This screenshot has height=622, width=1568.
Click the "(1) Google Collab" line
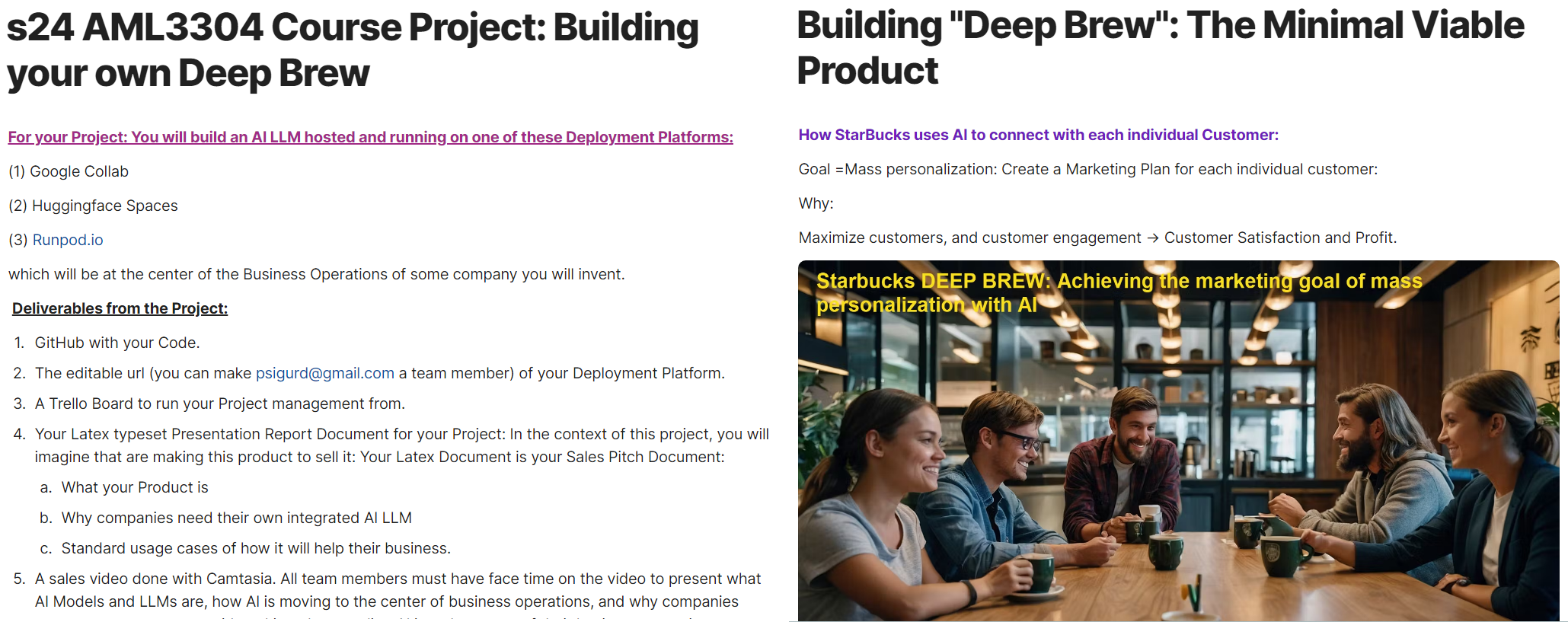point(69,171)
